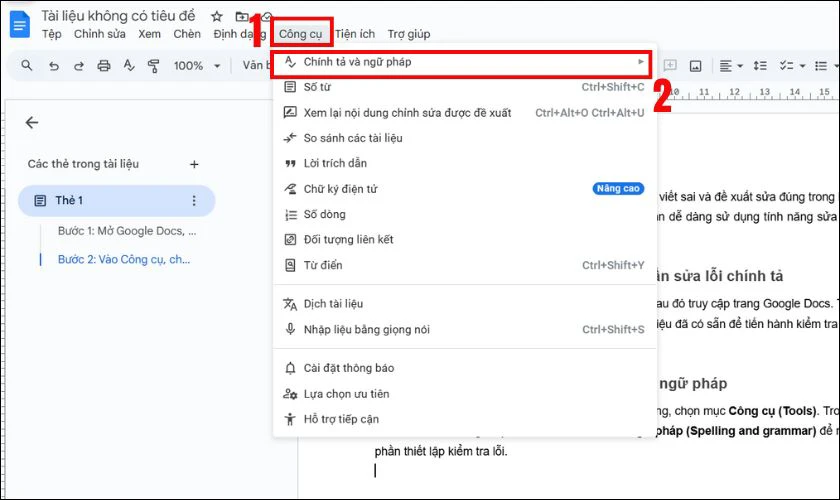Open the Tệp menu

52,34
